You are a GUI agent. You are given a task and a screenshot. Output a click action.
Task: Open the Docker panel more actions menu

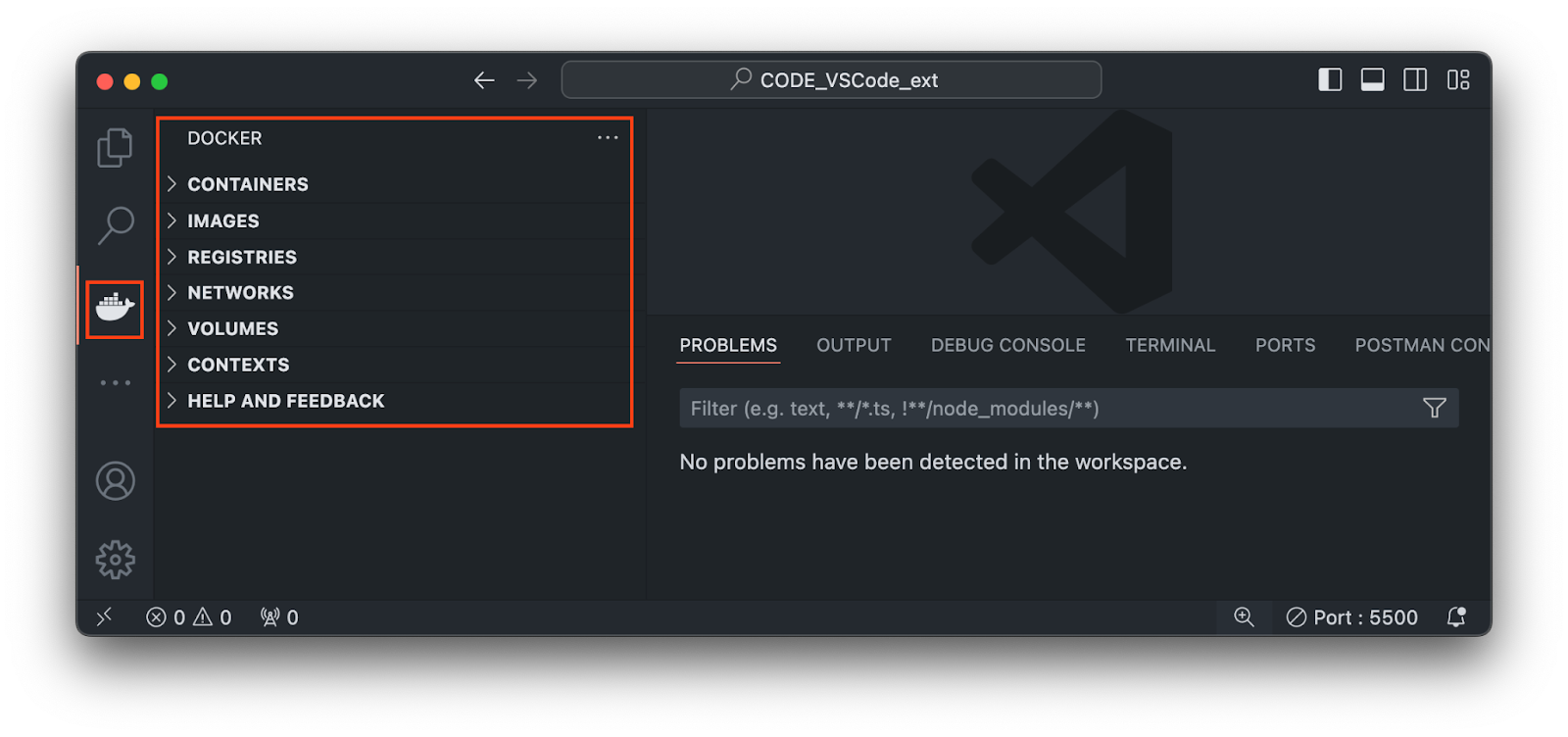(608, 138)
